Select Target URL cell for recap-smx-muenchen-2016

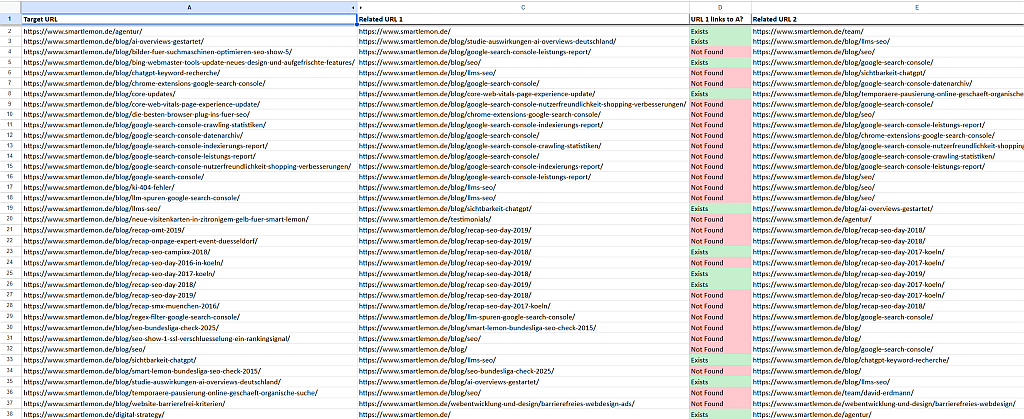(x=189, y=306)
